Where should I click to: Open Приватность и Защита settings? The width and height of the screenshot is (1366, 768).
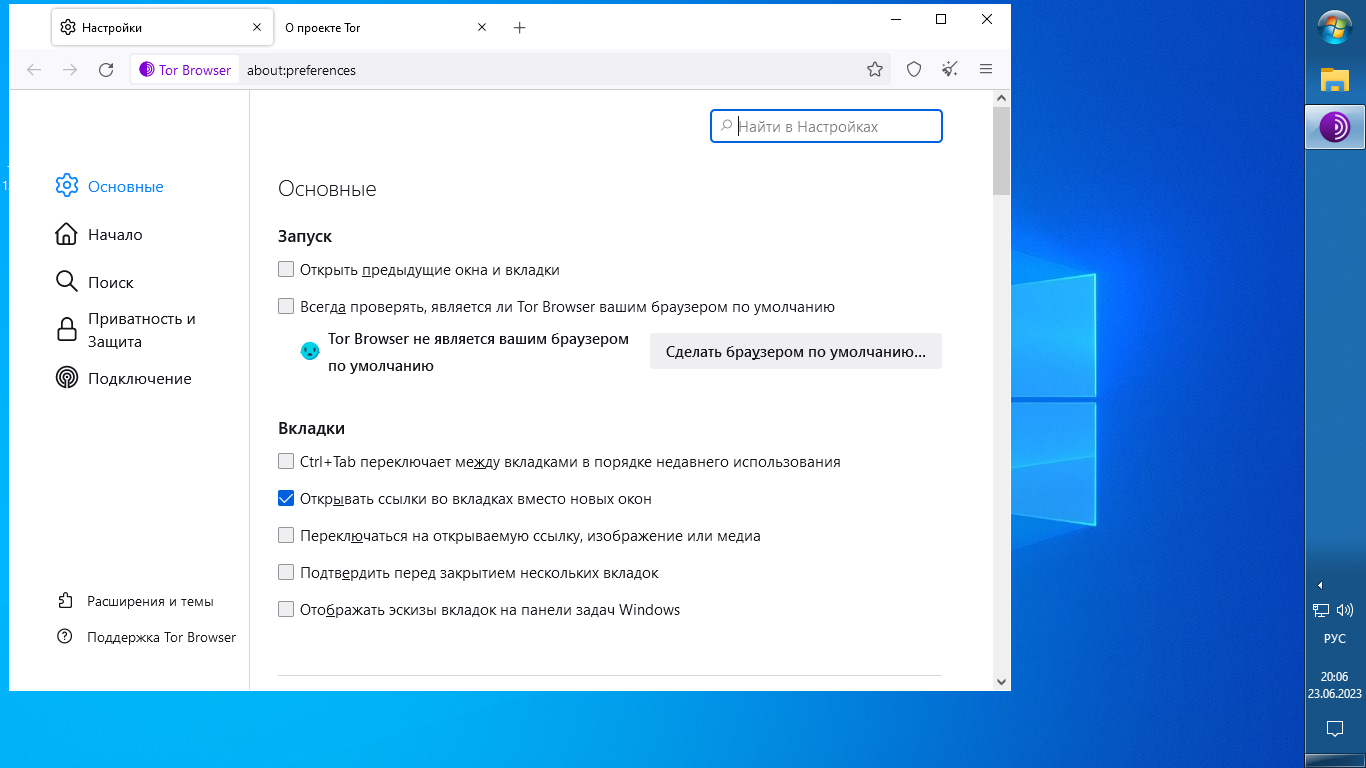(x=126, y=330)
